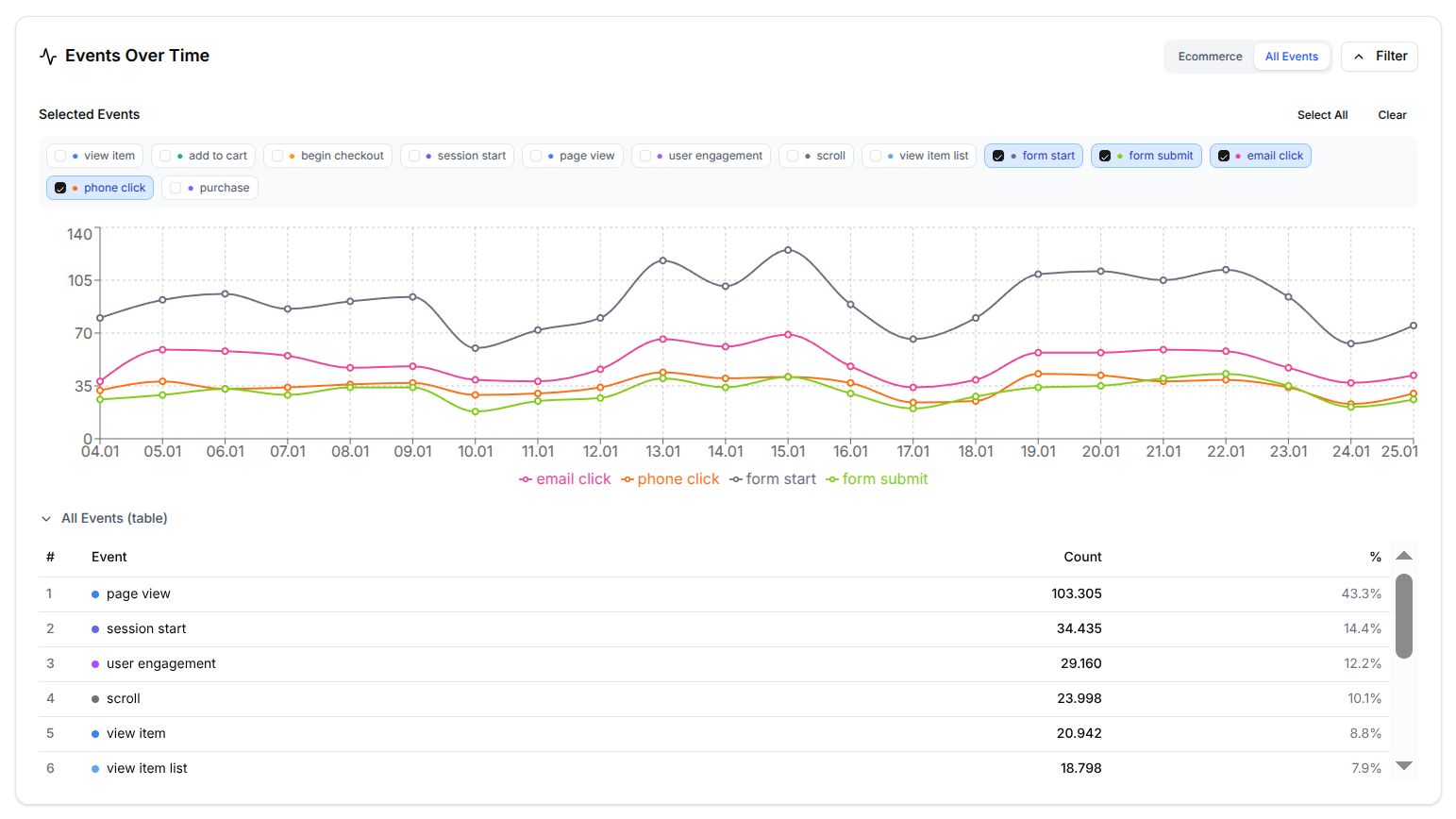Select the All Events tab

coord(1292,56)
